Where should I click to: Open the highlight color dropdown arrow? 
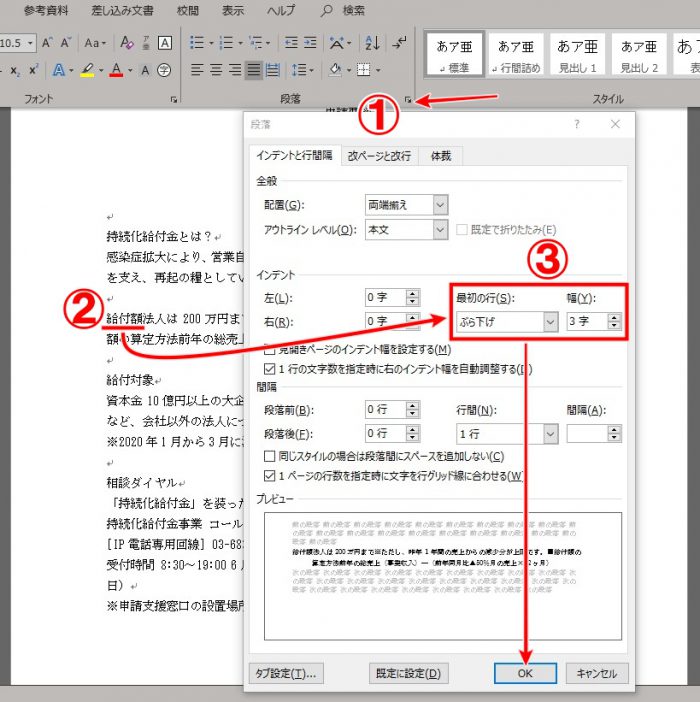[101, 70]
